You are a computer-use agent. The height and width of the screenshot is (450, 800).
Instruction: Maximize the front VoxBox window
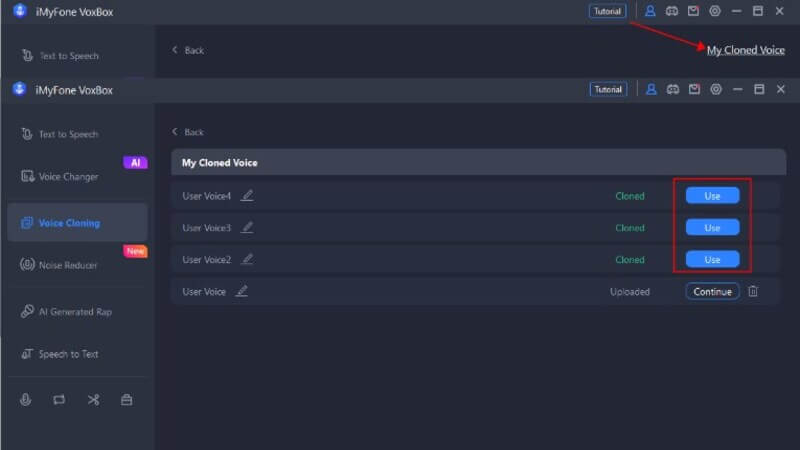pos(759,89)
